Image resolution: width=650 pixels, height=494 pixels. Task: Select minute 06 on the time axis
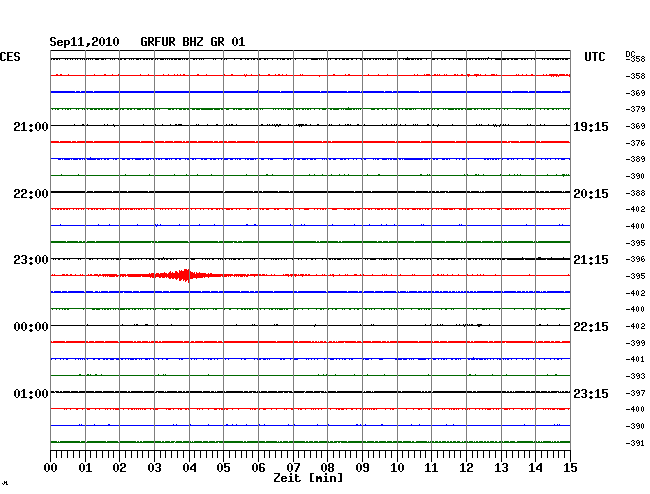[258, 468]
